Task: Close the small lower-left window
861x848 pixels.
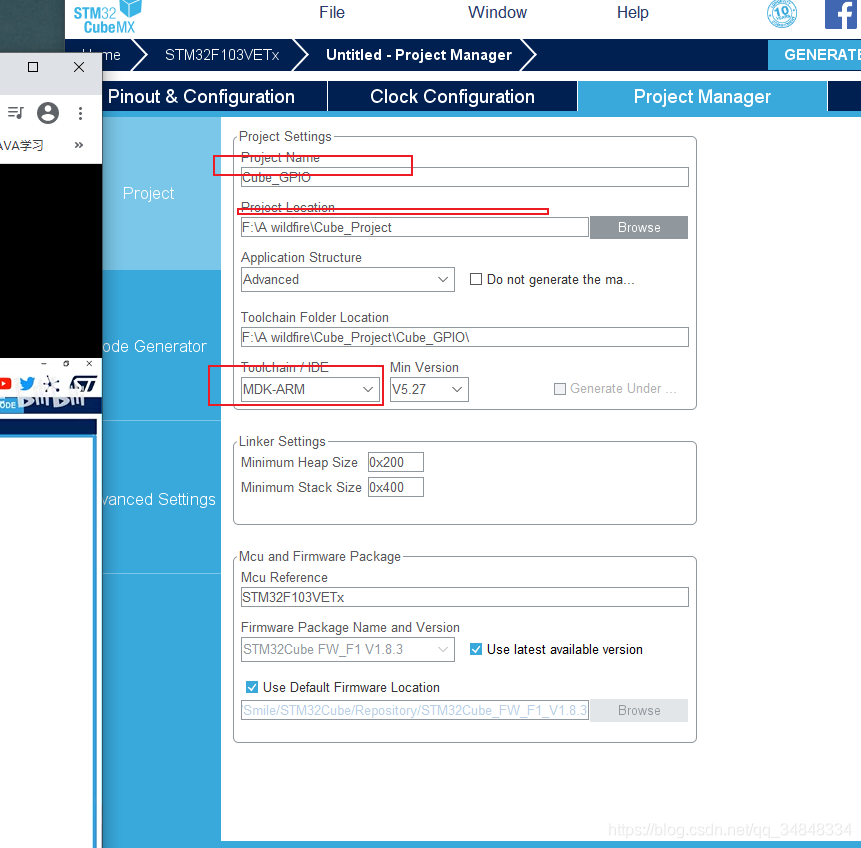Action: tap(89, 364)
